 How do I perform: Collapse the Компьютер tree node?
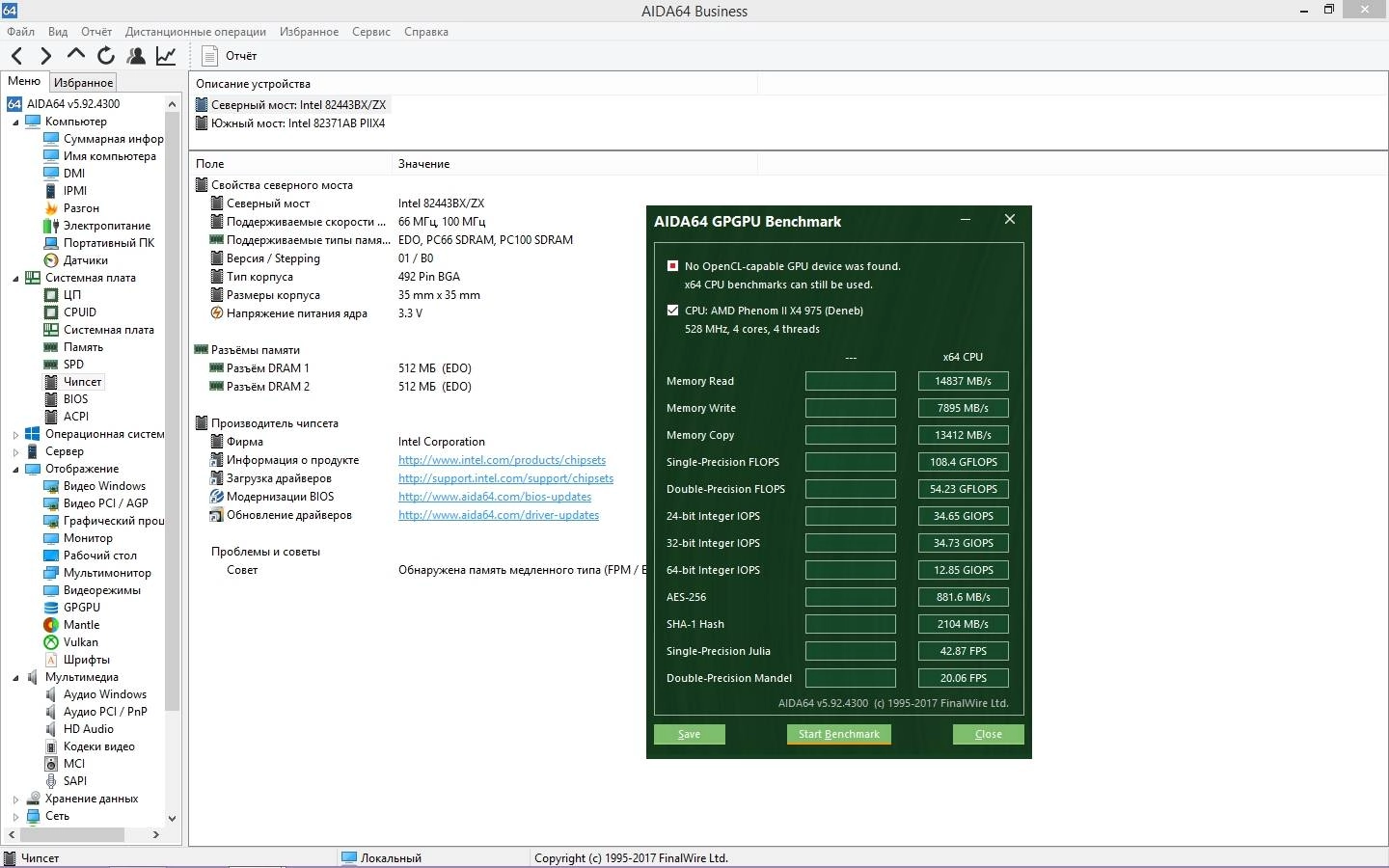[x=15, y=122]
